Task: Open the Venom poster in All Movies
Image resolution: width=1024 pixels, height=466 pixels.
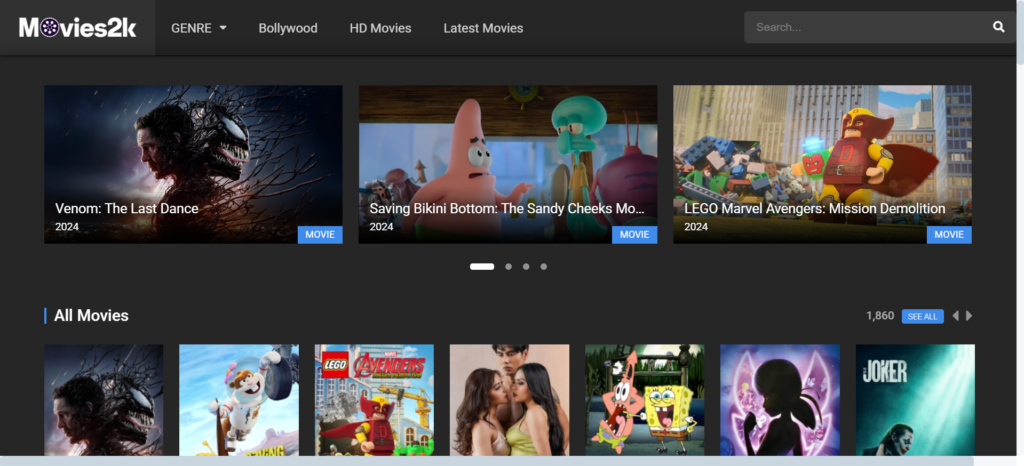Action: tap(104, 400)
